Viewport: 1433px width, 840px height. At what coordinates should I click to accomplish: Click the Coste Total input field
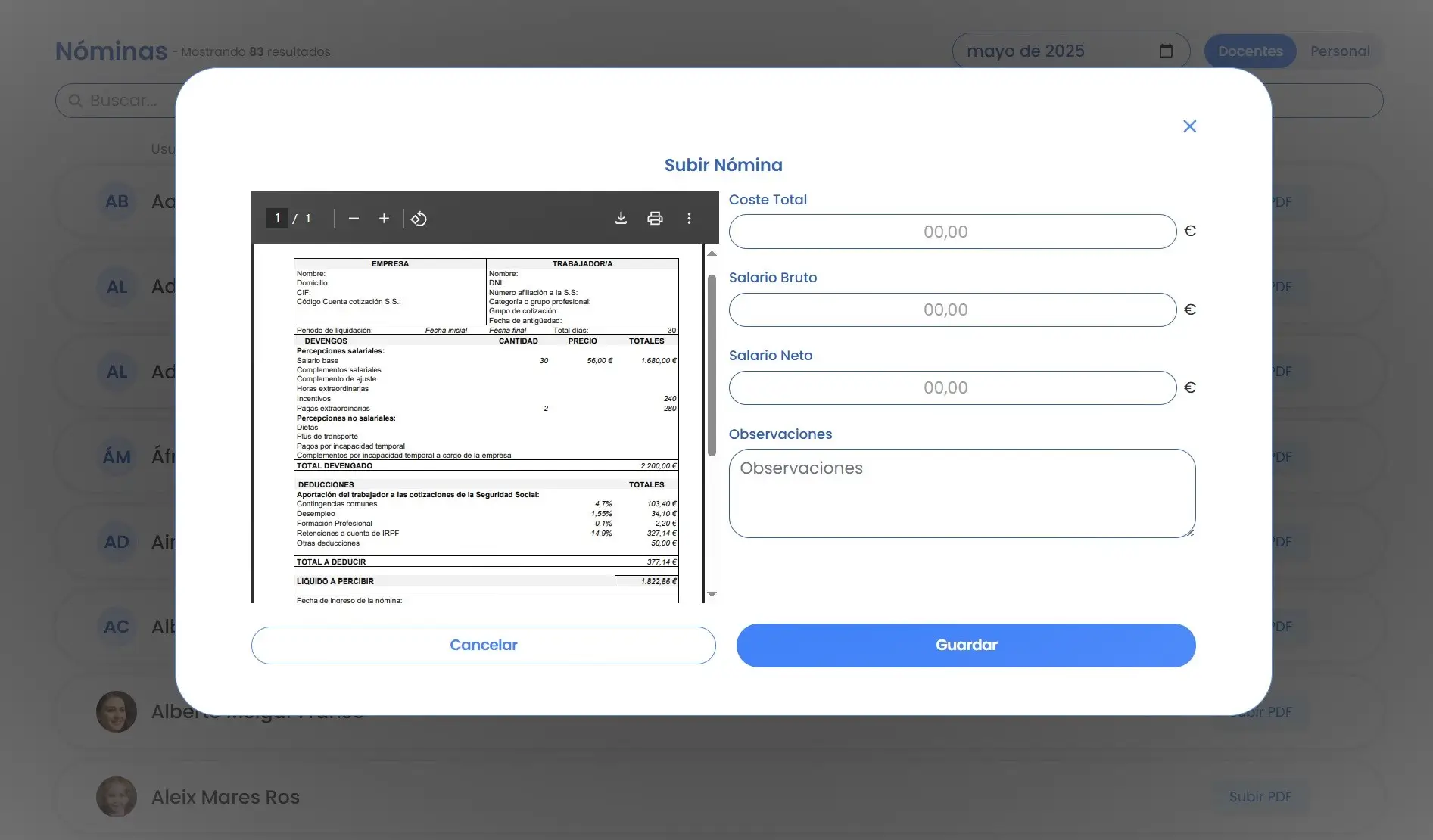click(x=951, y=232)
